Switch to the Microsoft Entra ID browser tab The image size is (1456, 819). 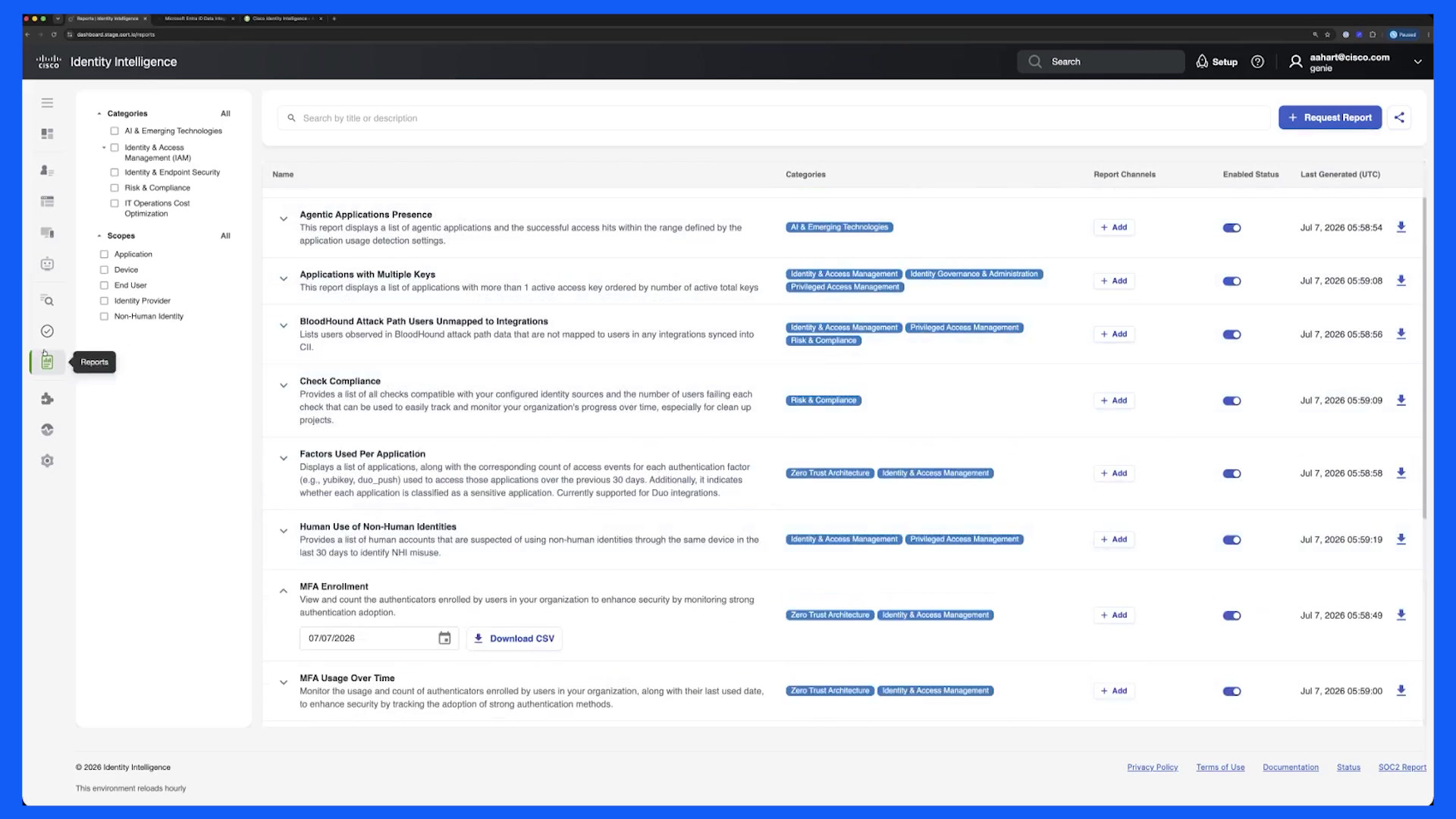tap(195, 18)
